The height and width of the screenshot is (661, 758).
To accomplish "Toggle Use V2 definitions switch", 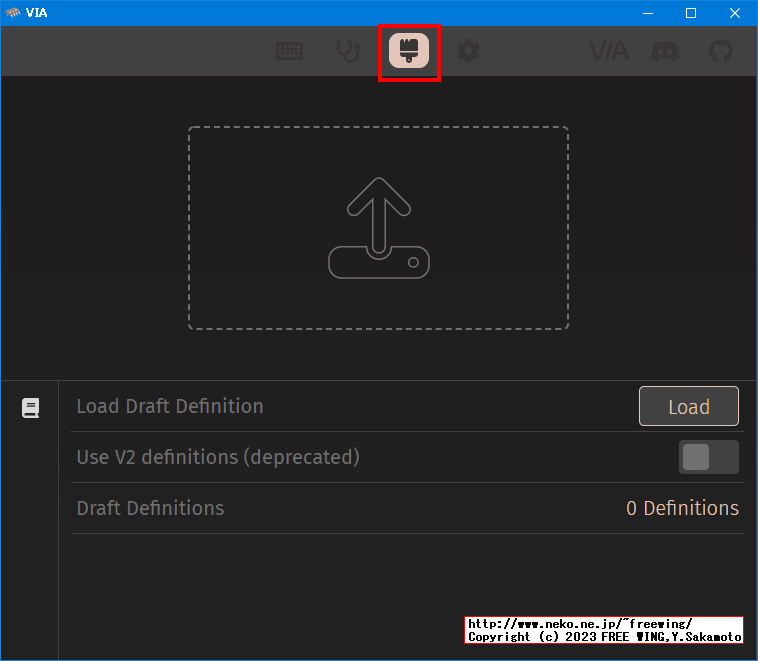I will pos(709,457).
